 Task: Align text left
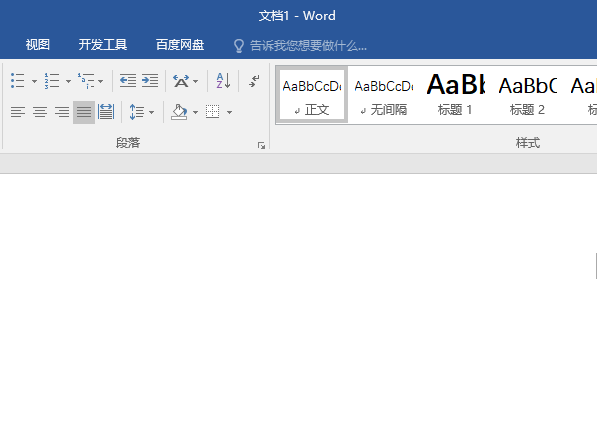pyautogui.click(x=18, y=112)
